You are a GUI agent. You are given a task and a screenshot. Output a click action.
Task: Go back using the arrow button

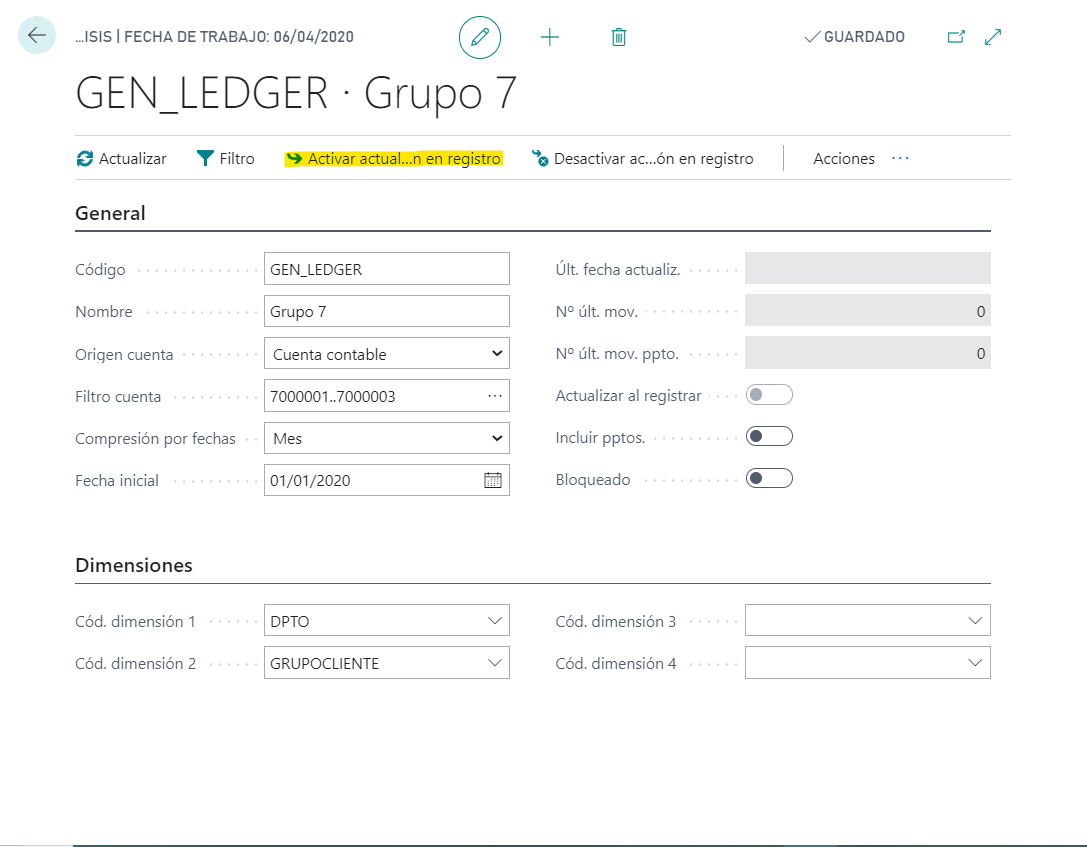37,35
